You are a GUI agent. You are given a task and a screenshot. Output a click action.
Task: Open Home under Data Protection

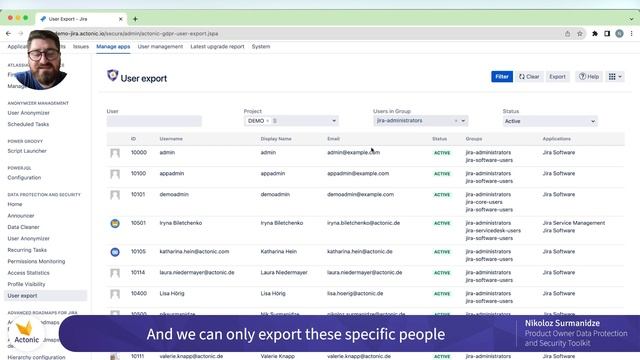point(15,204)
